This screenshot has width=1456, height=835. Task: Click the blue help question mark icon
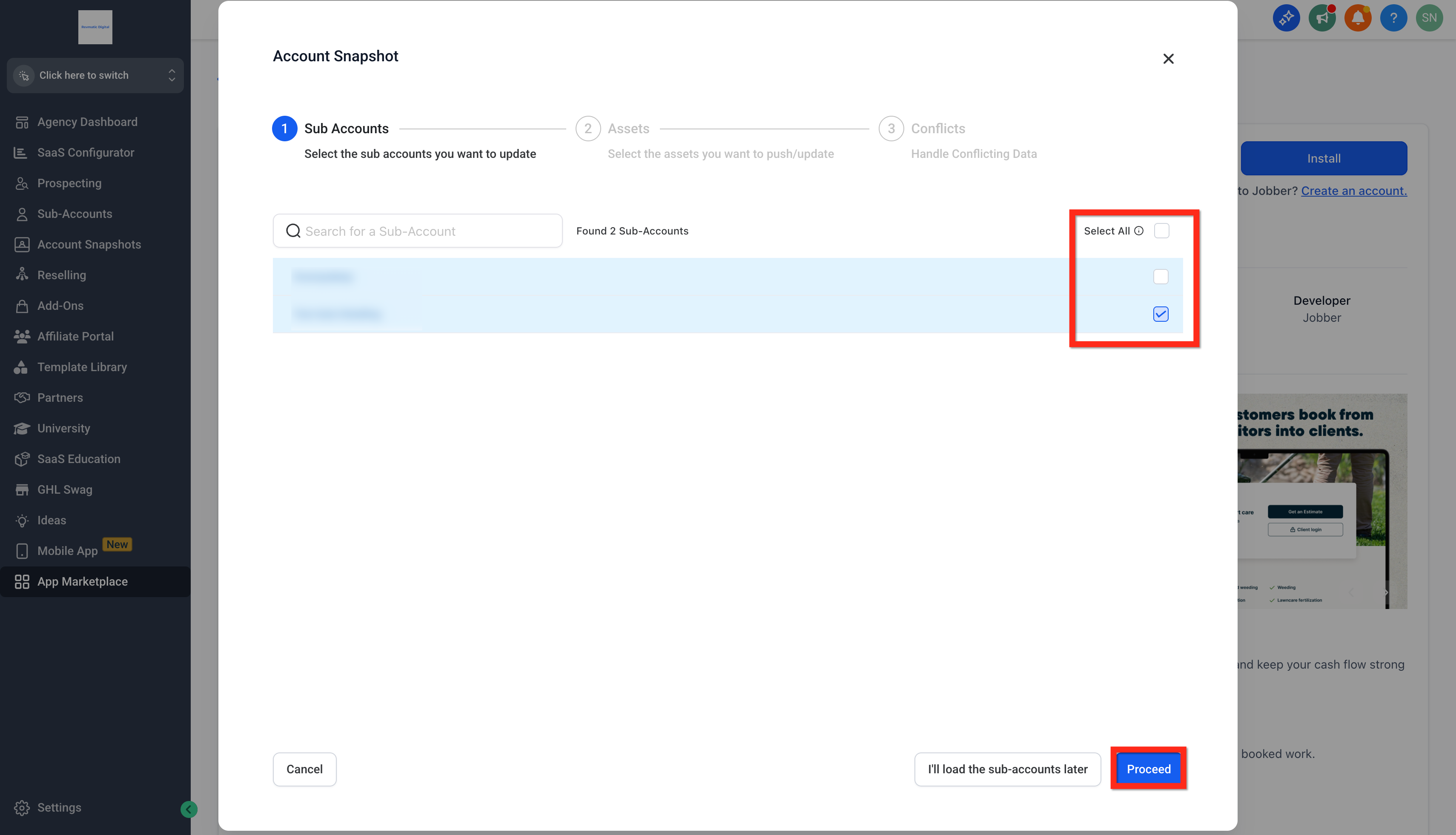point(1393,18)
